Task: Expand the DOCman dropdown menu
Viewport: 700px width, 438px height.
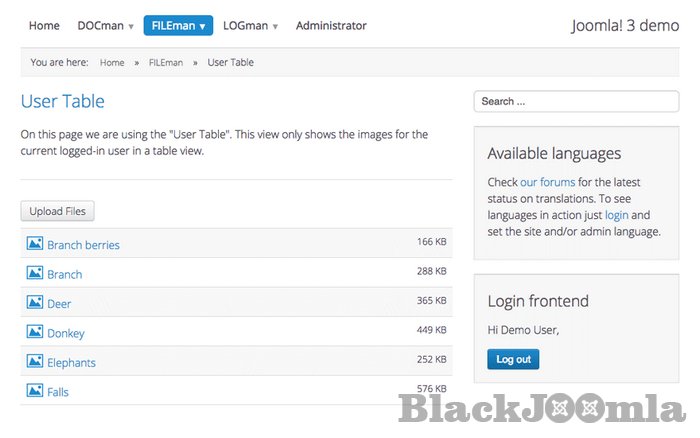Action: 106,26
